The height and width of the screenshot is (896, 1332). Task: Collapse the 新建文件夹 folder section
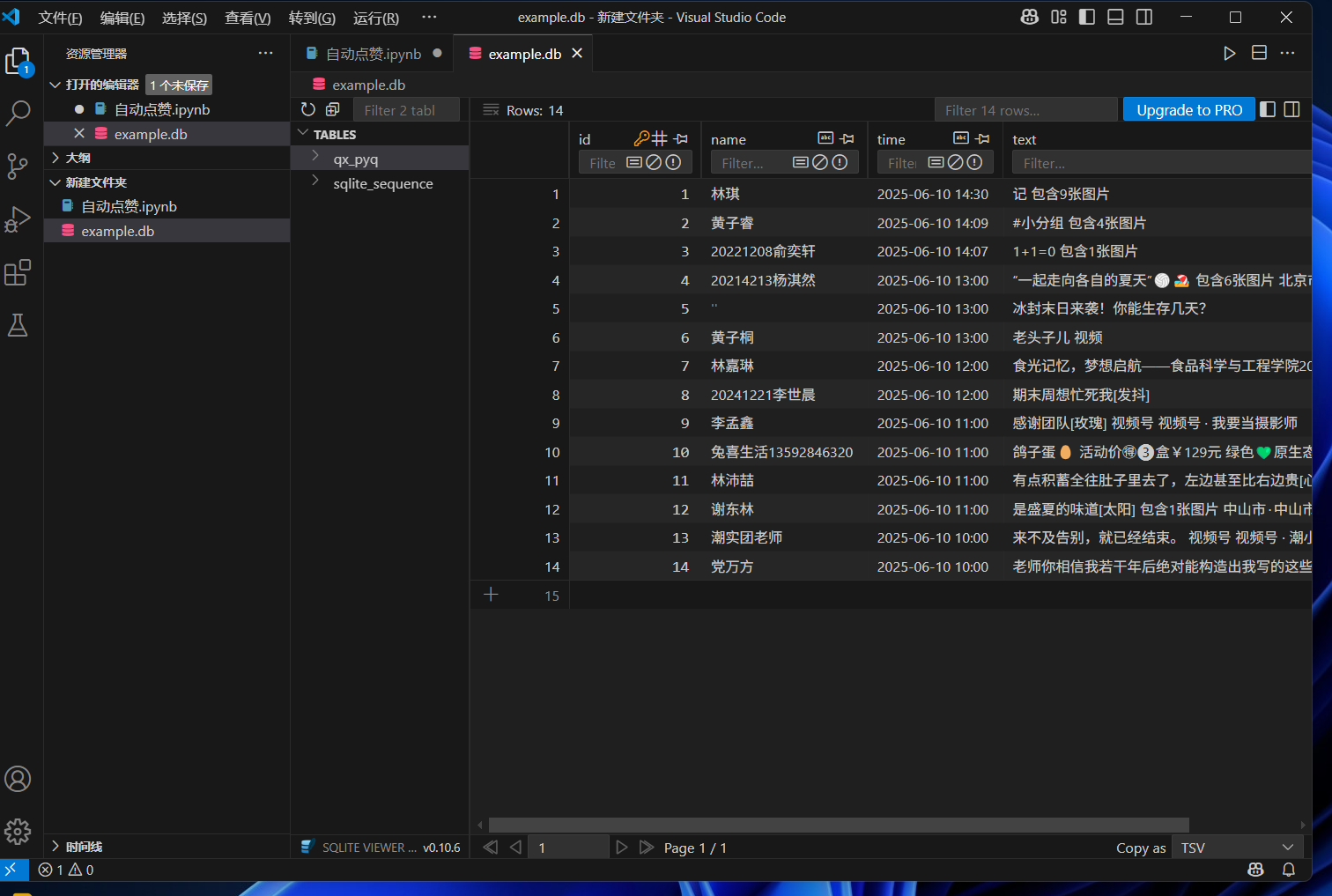click(55, 182)
